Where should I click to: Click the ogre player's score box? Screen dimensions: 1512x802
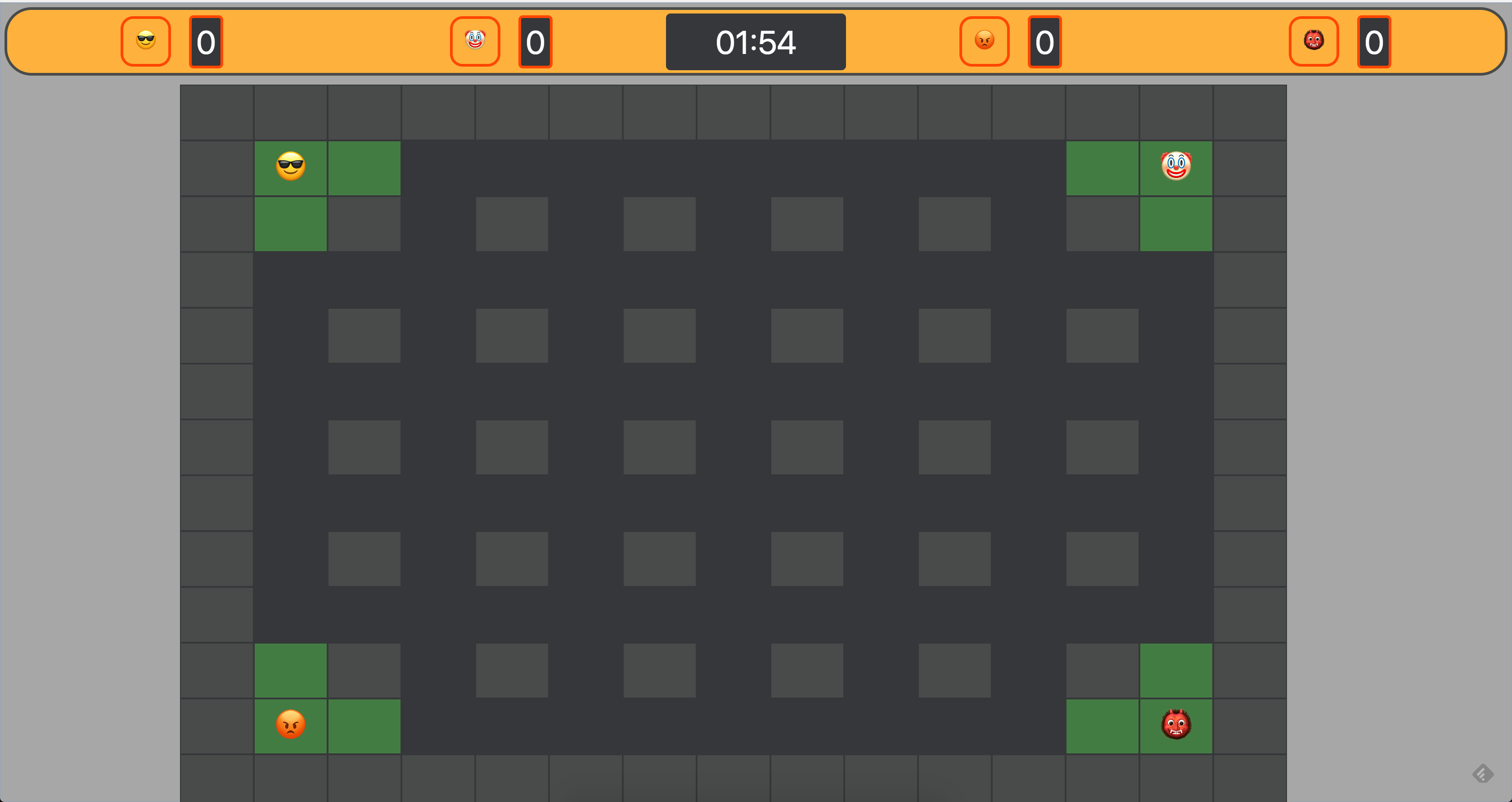1374,42
